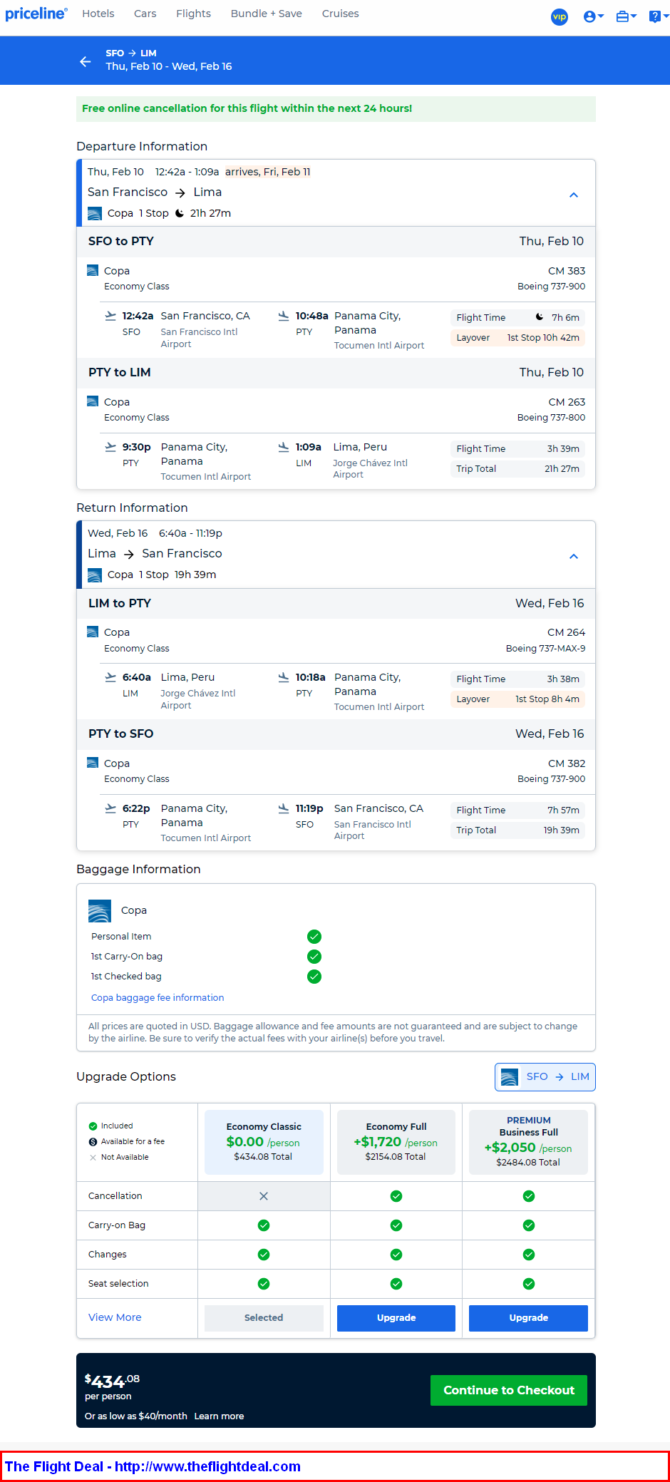The height and width of the screenshot is (1482, 670).
Task: Click the Copa logo in departure summary
Action: (x=95, y=213)
